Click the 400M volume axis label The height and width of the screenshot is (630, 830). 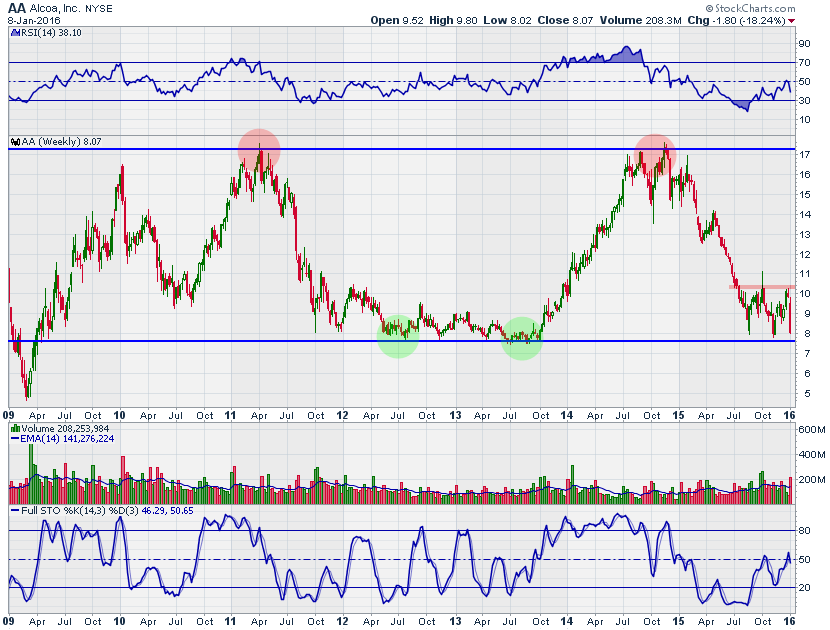812,455
